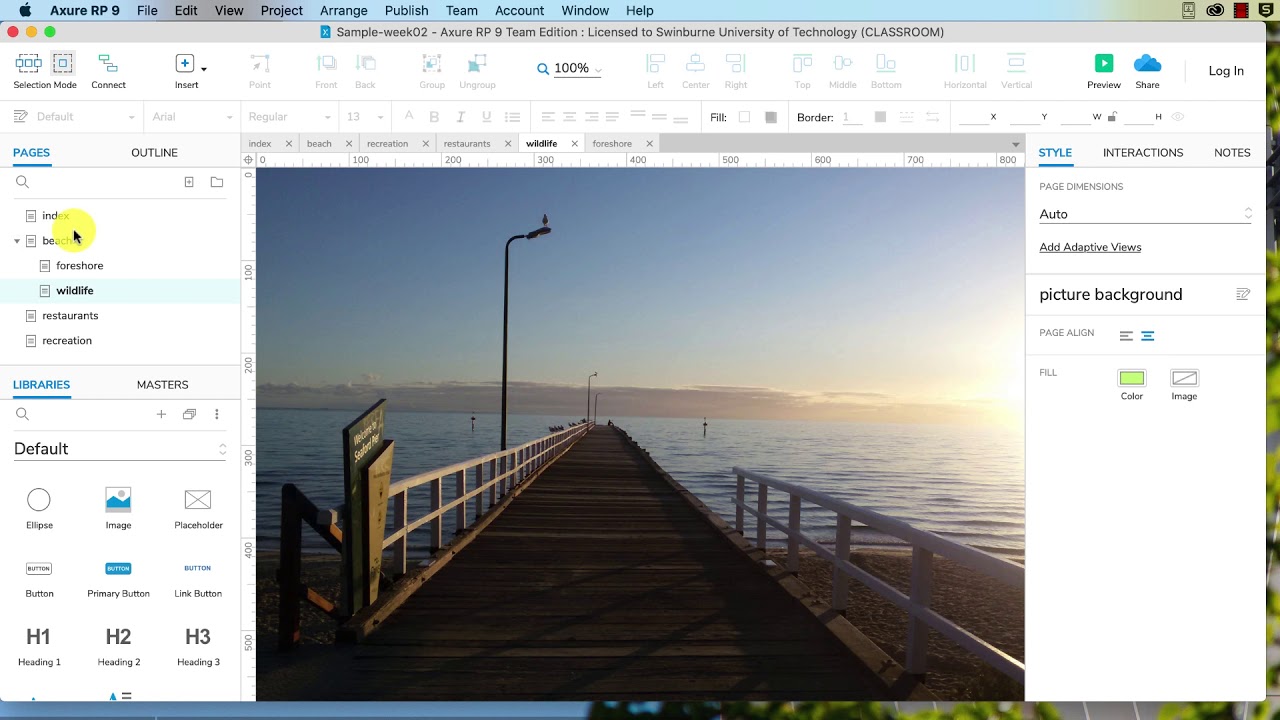
Task: Click the Preview play button
Action: [x=1104, y=63]
